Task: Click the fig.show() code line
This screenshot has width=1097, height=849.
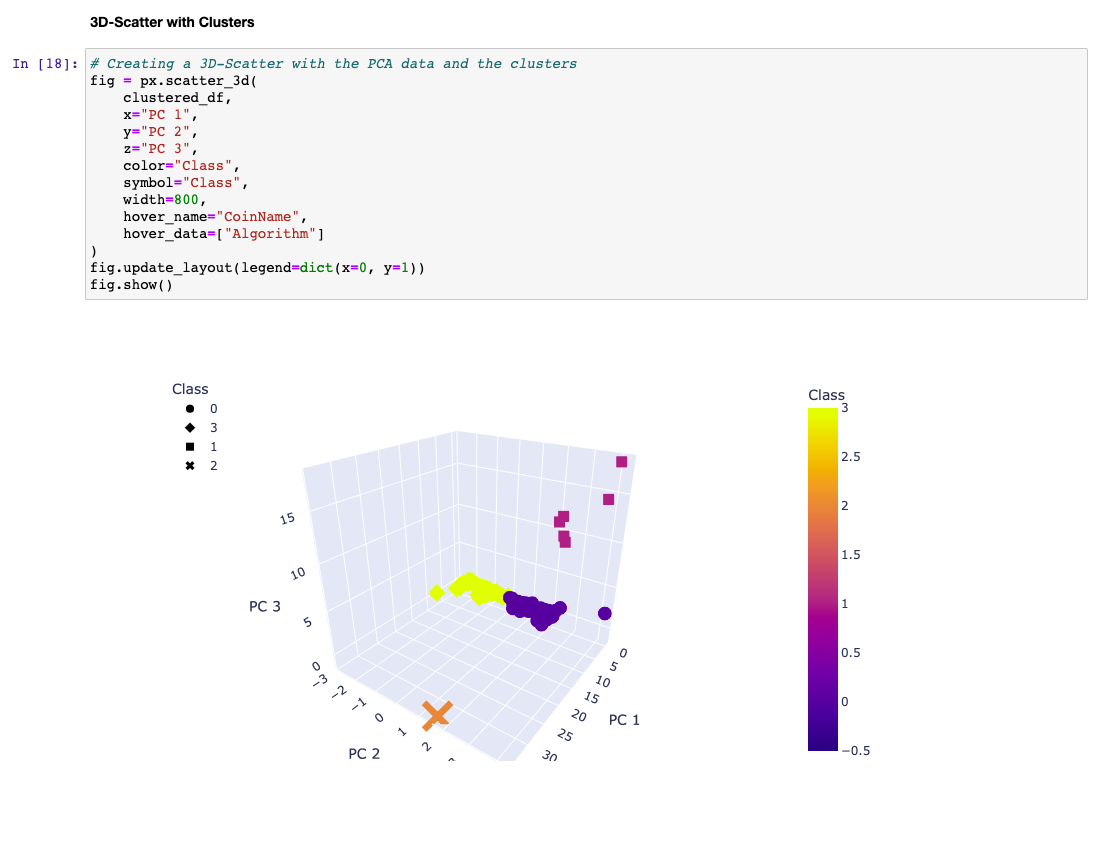Action: [x=131, y=285]
